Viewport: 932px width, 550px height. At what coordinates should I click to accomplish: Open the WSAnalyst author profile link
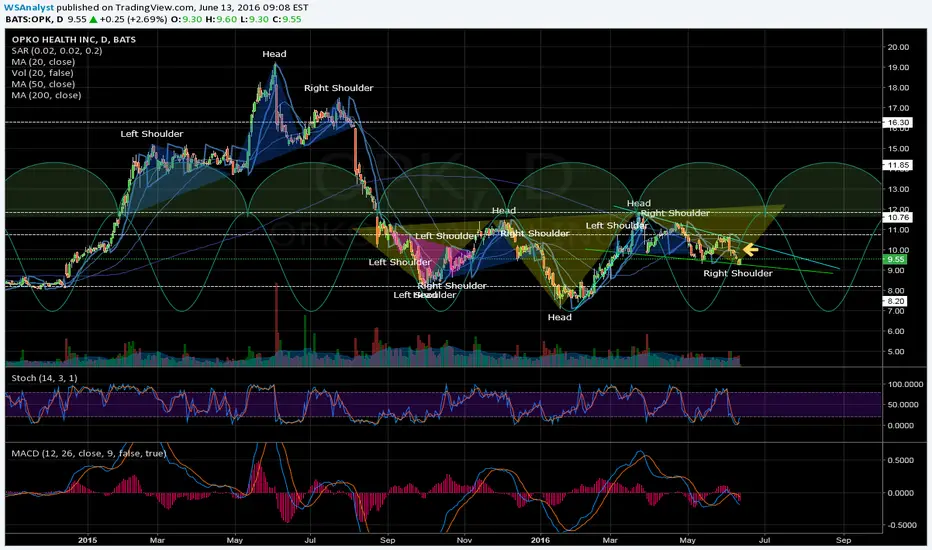[29, 8]
